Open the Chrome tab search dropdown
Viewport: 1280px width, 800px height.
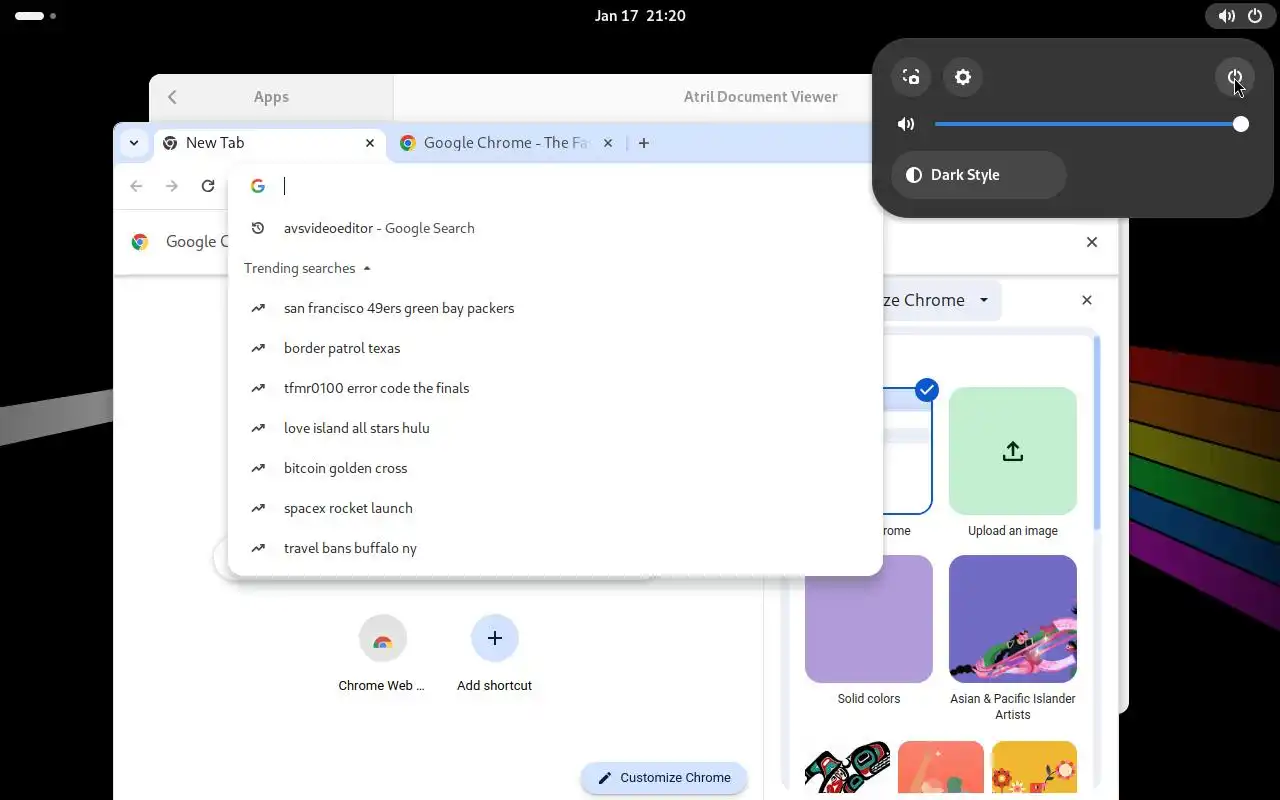pos(133,143)
